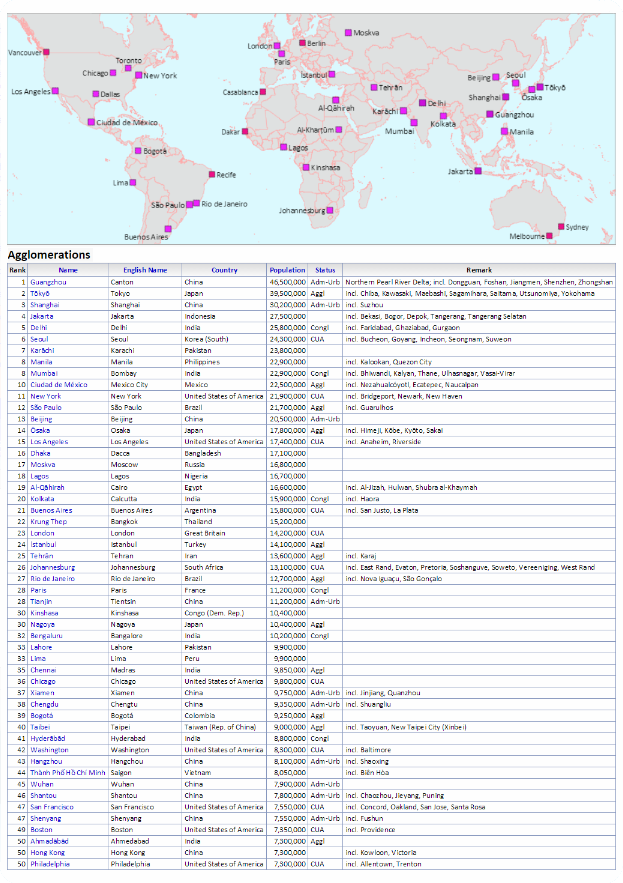Open the Chennai link in the table
623x883 pixels.
pos(43,670)
